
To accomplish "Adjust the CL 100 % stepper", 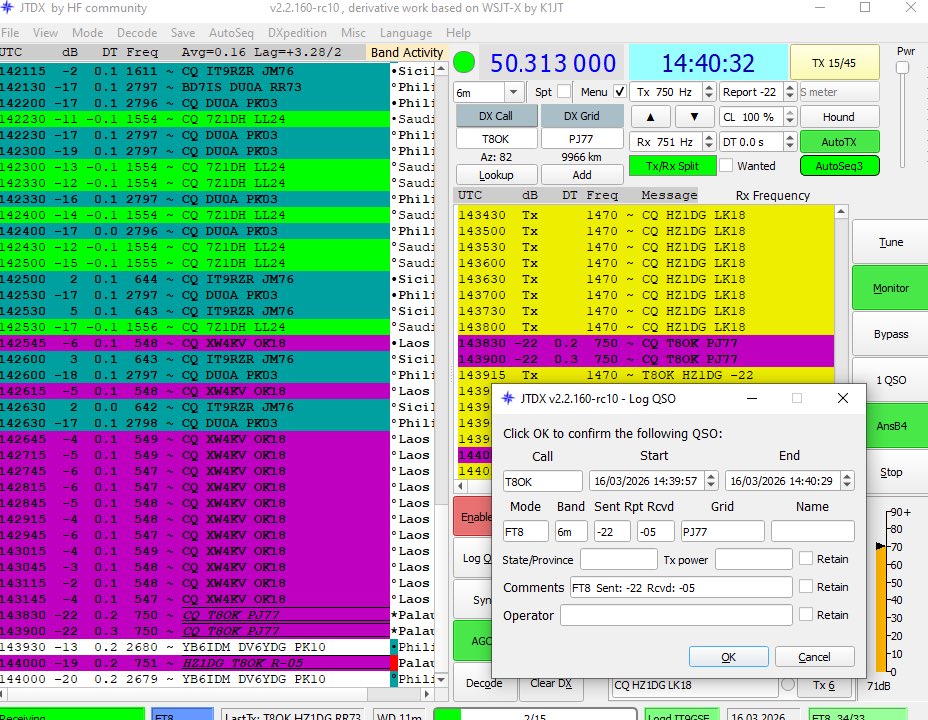I will [x=790, y=117].
